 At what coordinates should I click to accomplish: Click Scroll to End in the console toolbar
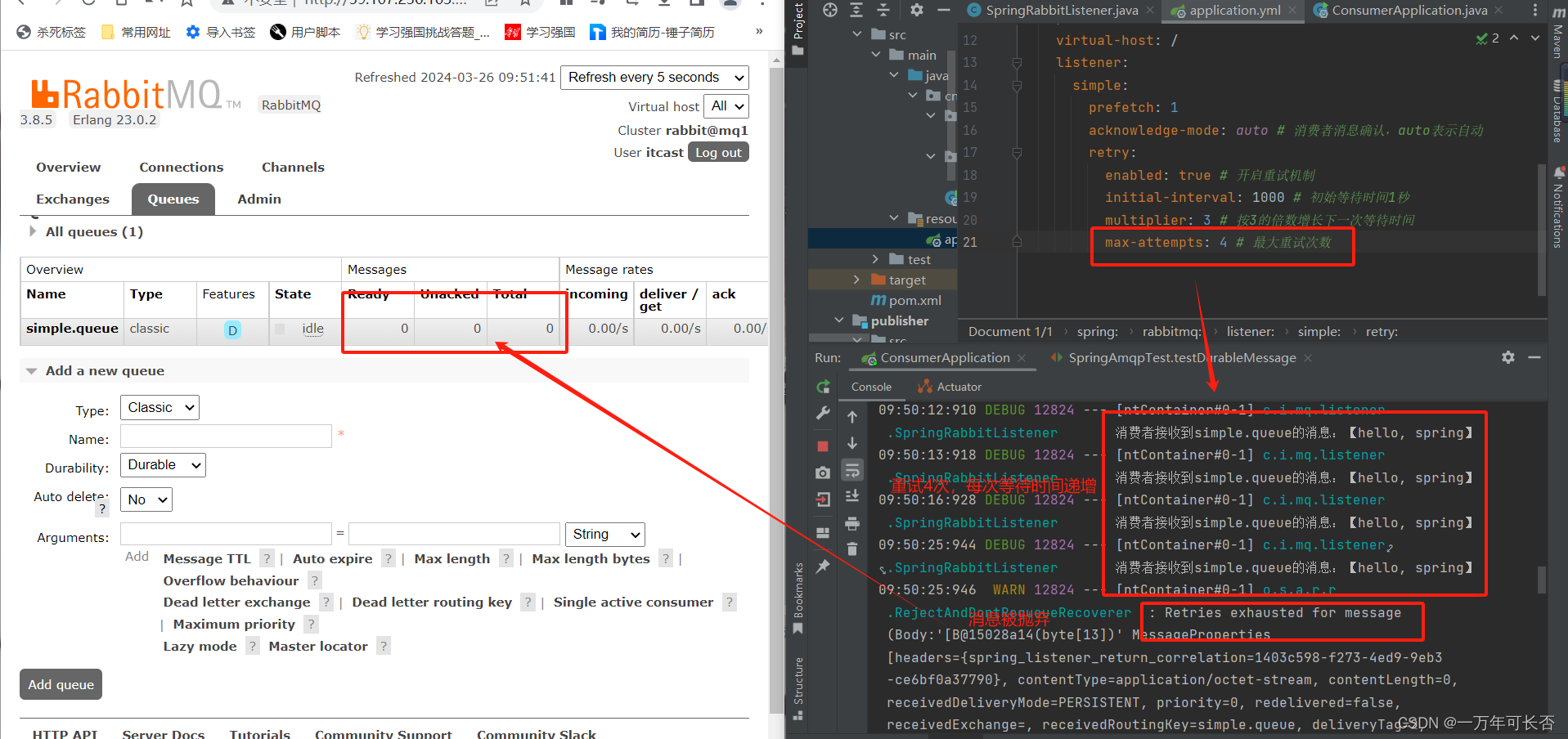coord(852,495)
